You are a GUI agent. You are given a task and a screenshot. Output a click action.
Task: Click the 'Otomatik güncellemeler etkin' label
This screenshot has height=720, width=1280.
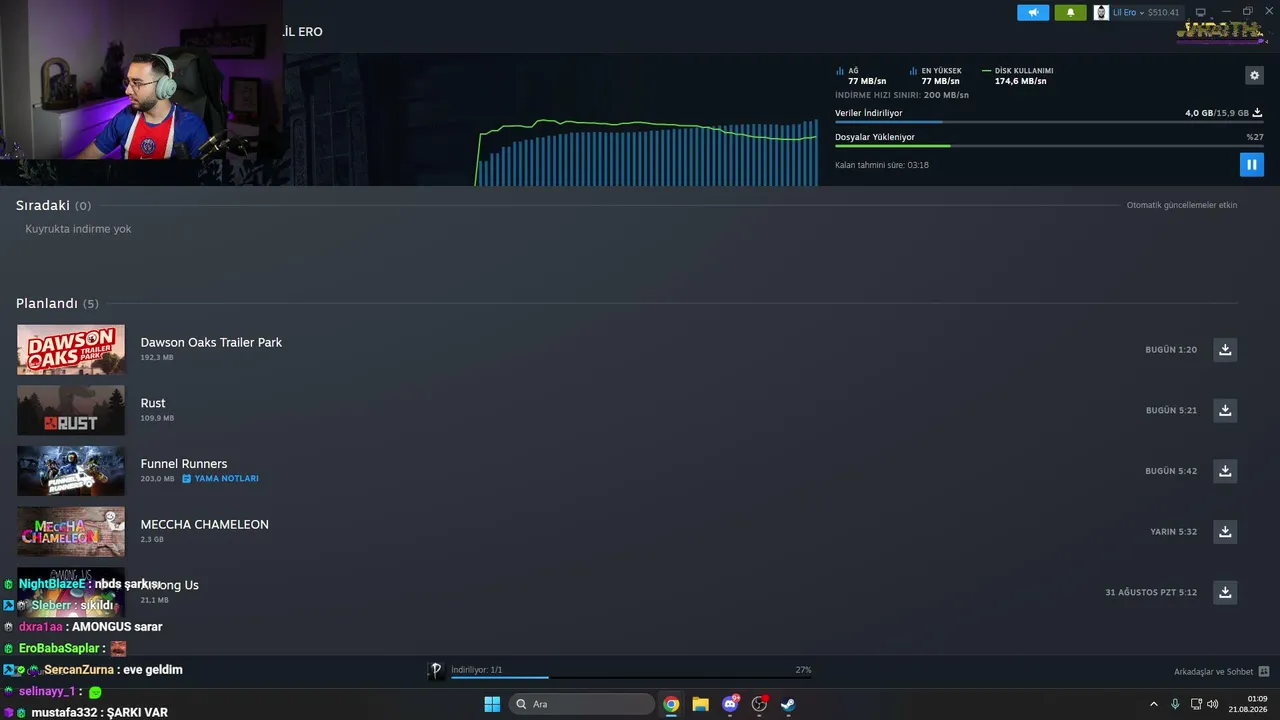point(1182,205)
